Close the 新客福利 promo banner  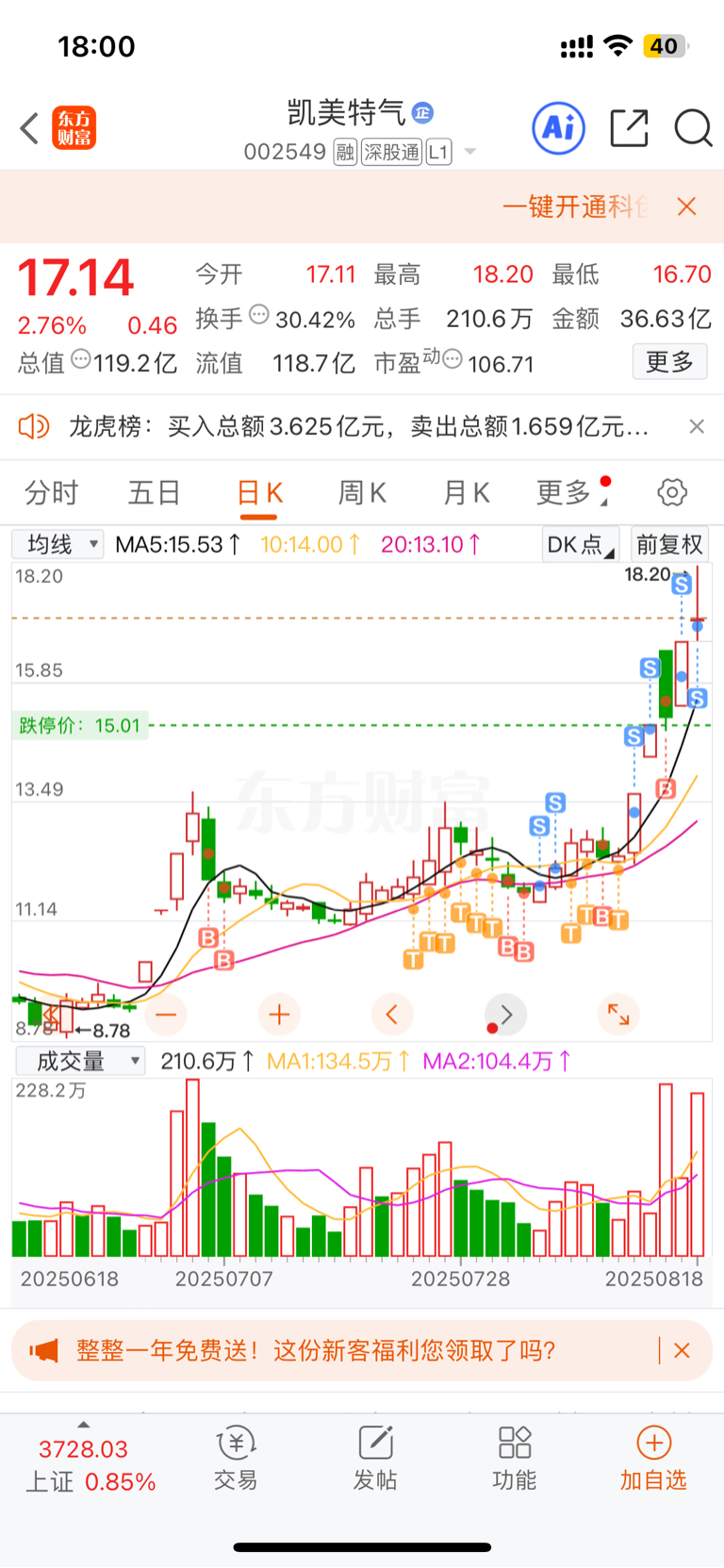point(683,1350)
